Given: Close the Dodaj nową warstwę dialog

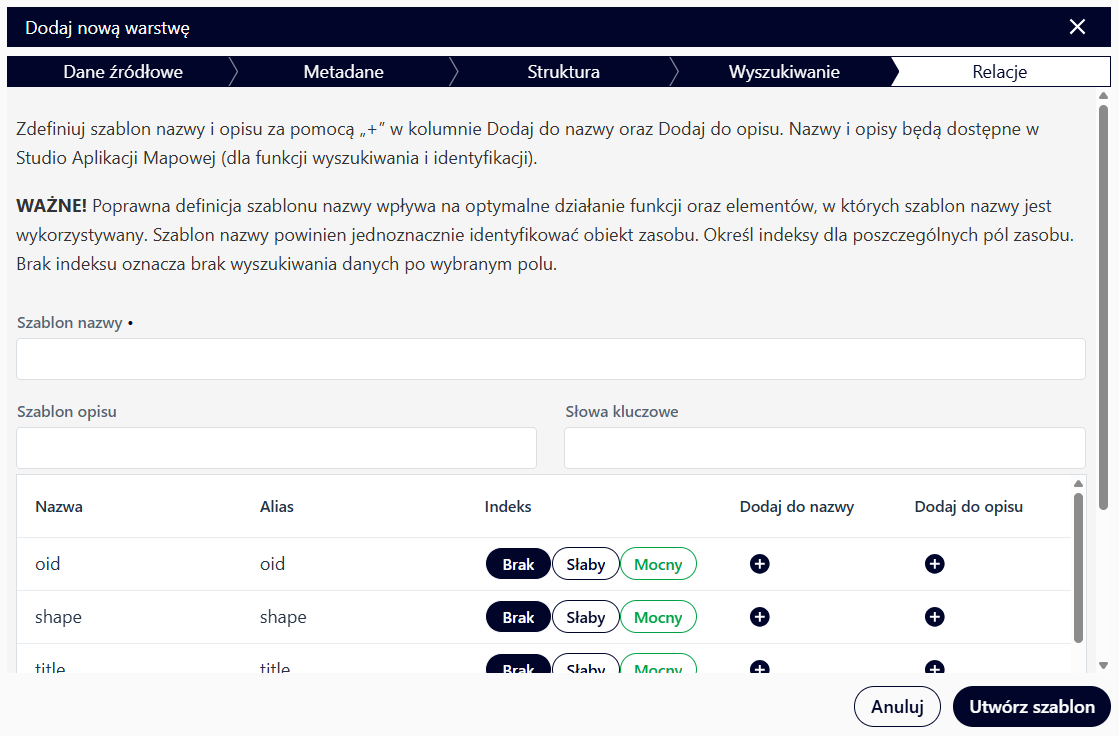Looking at the screenshot, I should [1077, 27].
